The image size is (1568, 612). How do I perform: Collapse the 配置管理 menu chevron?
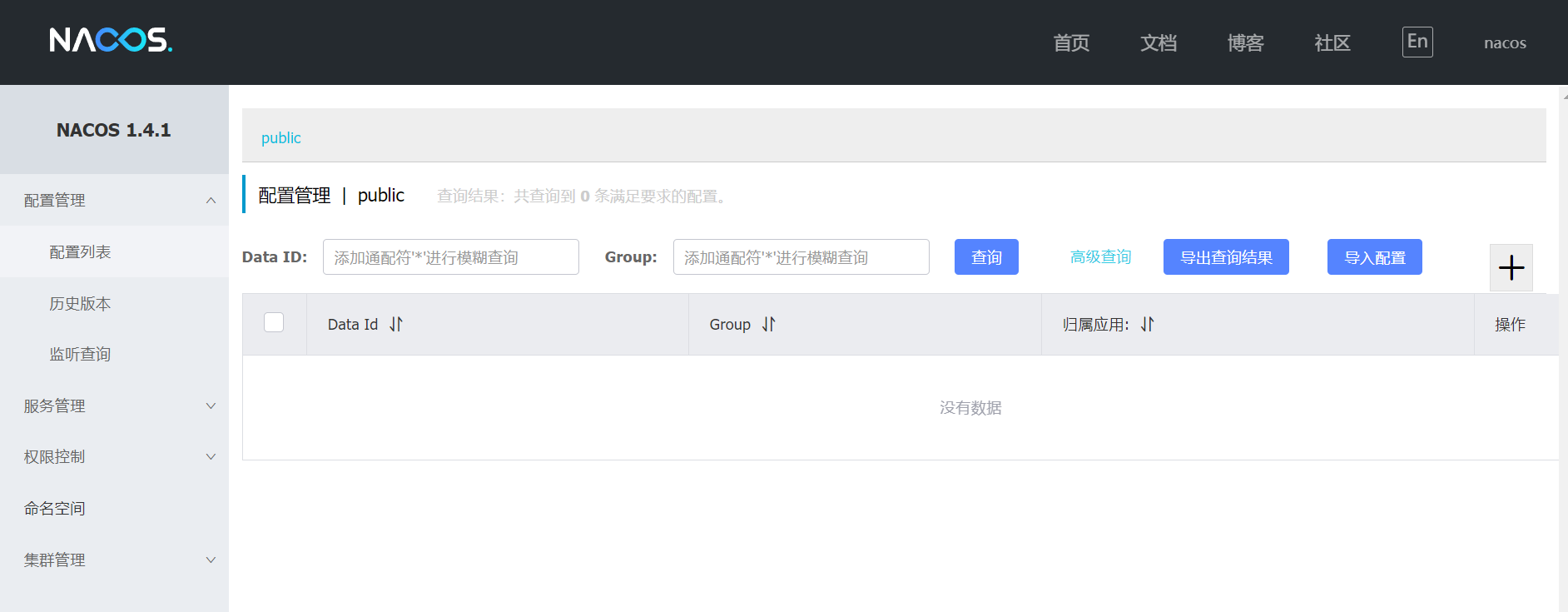coord(211,200)
